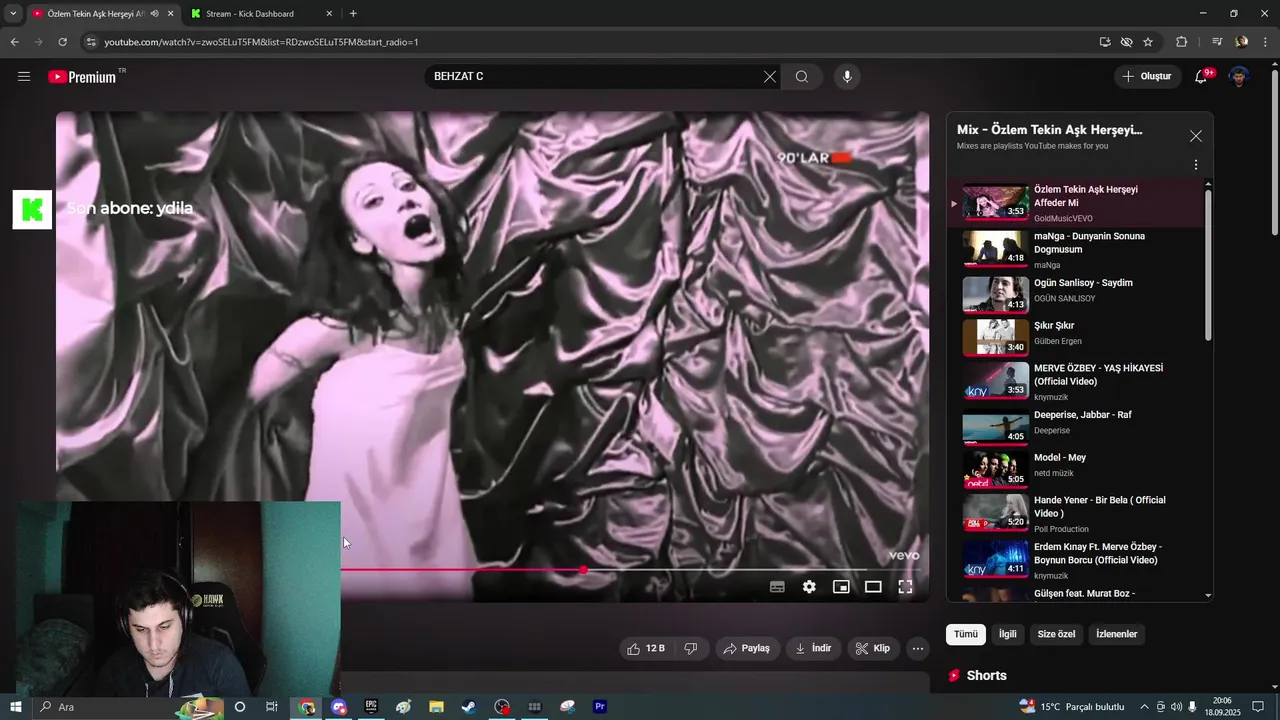Open Epic Games launcher from taskbar

tap(371, 707)
